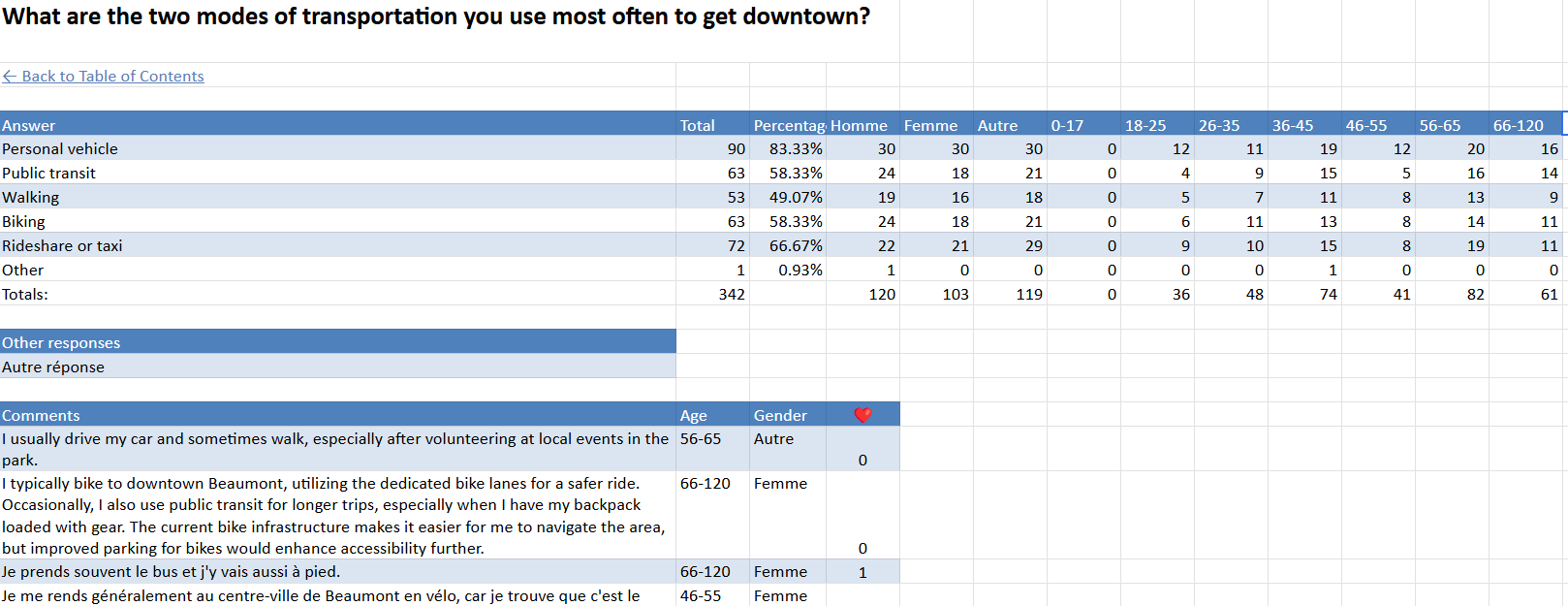
Task: Click the Personal vehicle row label
Action: [60, 149]
